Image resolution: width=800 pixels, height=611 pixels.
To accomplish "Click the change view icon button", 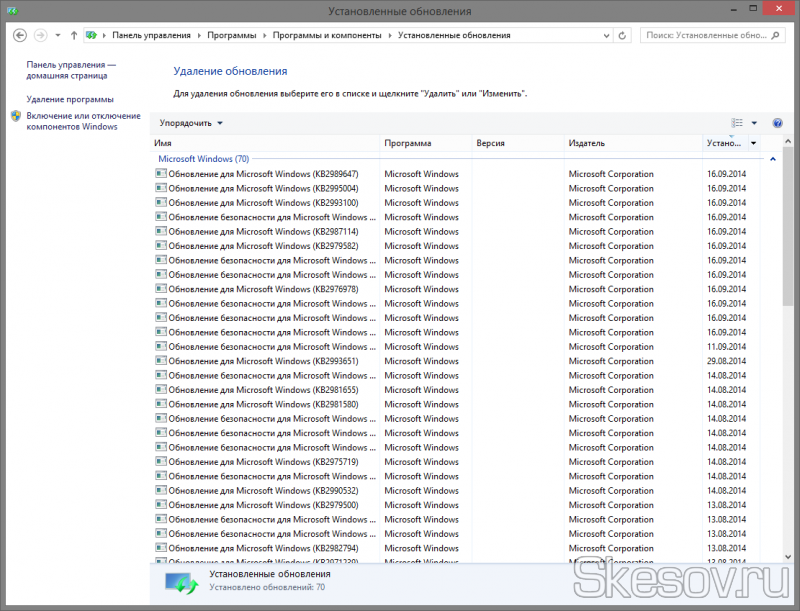I will [738, 123].
